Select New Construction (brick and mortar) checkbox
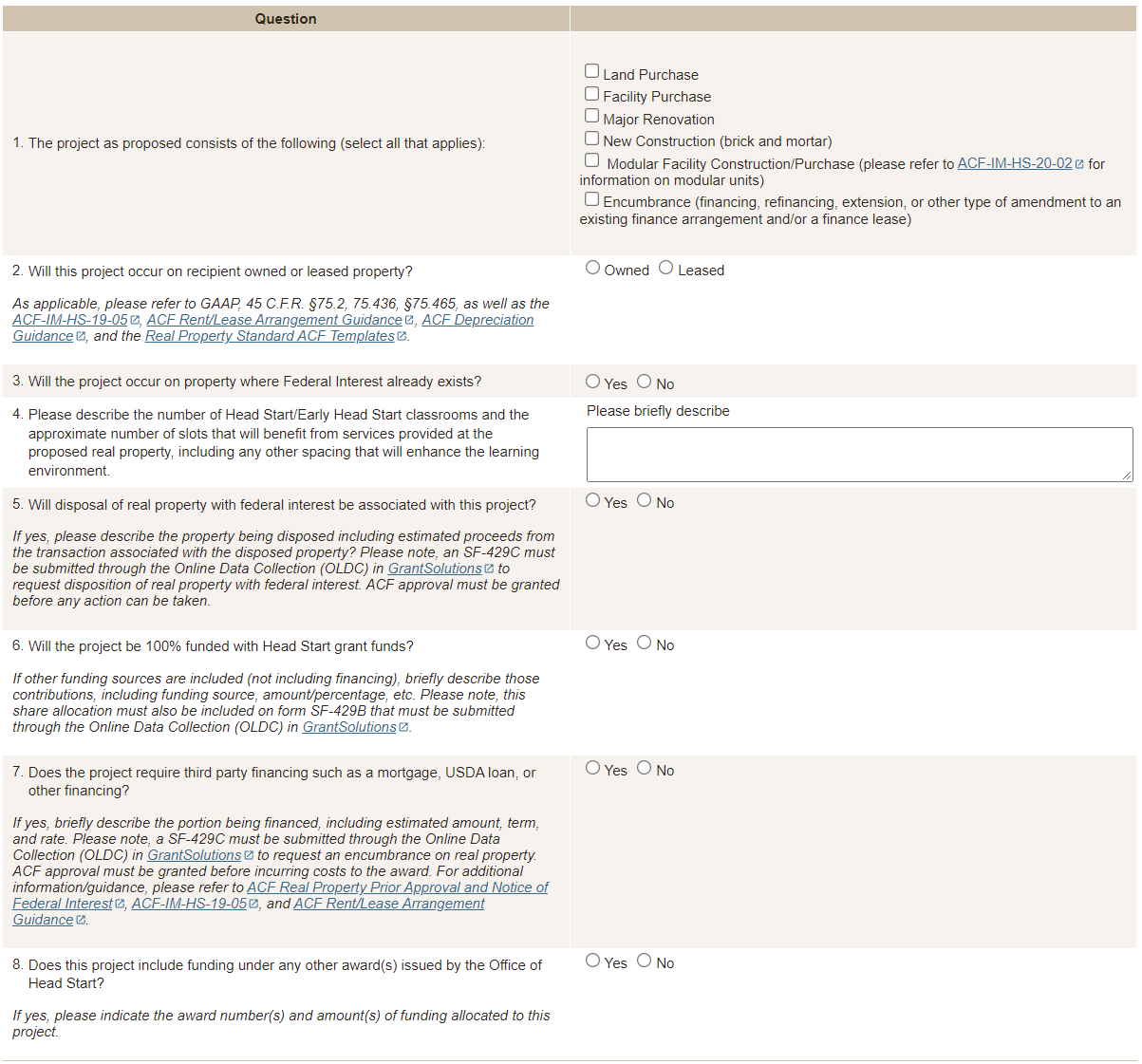The width and height of the screenshot is (1142, 1064). click(x=591, y=139)
